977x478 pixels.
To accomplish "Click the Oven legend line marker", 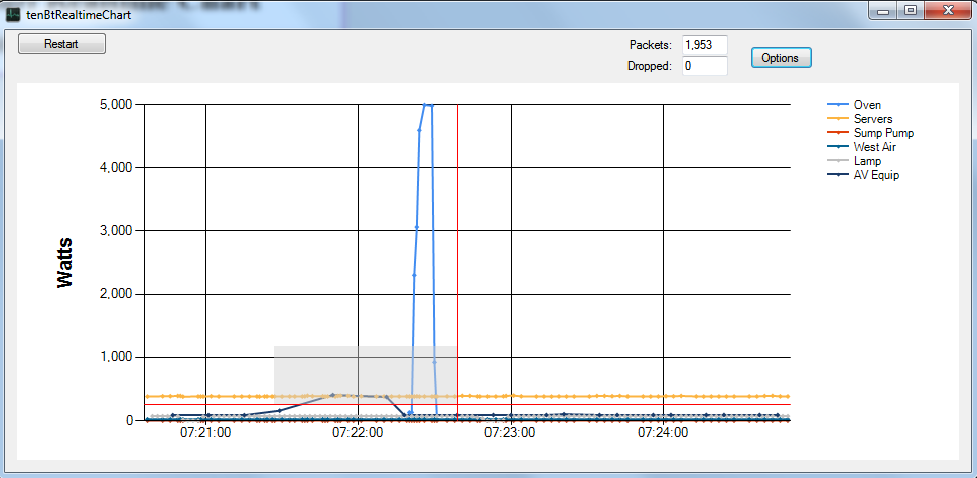I will (x=838, y=105).
